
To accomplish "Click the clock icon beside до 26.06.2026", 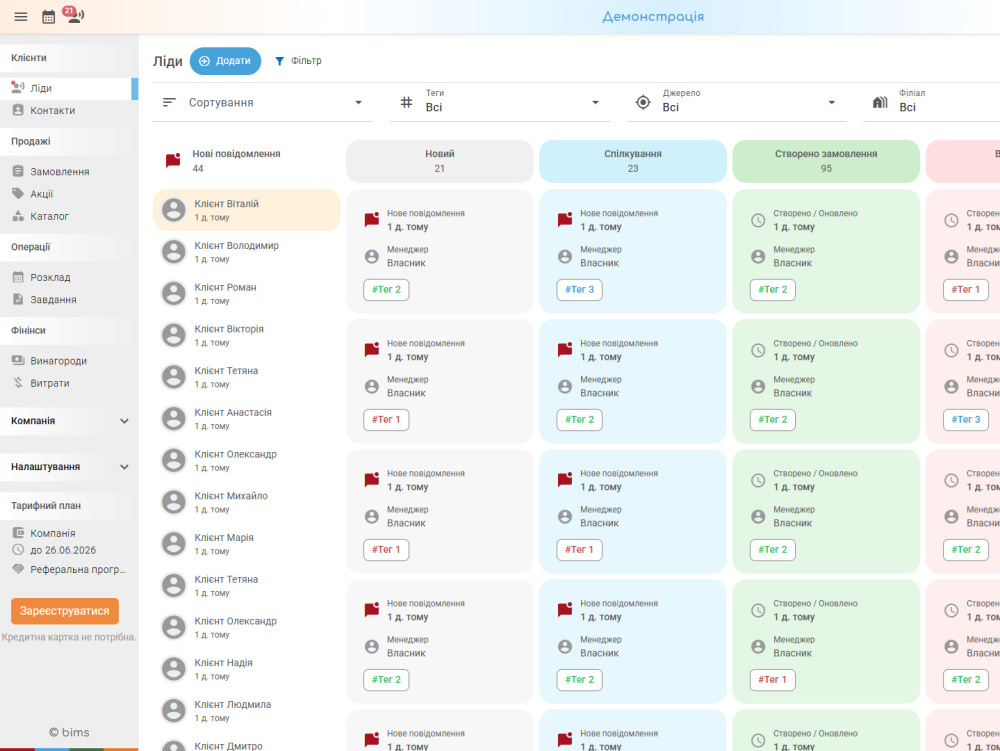I will point(18,550).
